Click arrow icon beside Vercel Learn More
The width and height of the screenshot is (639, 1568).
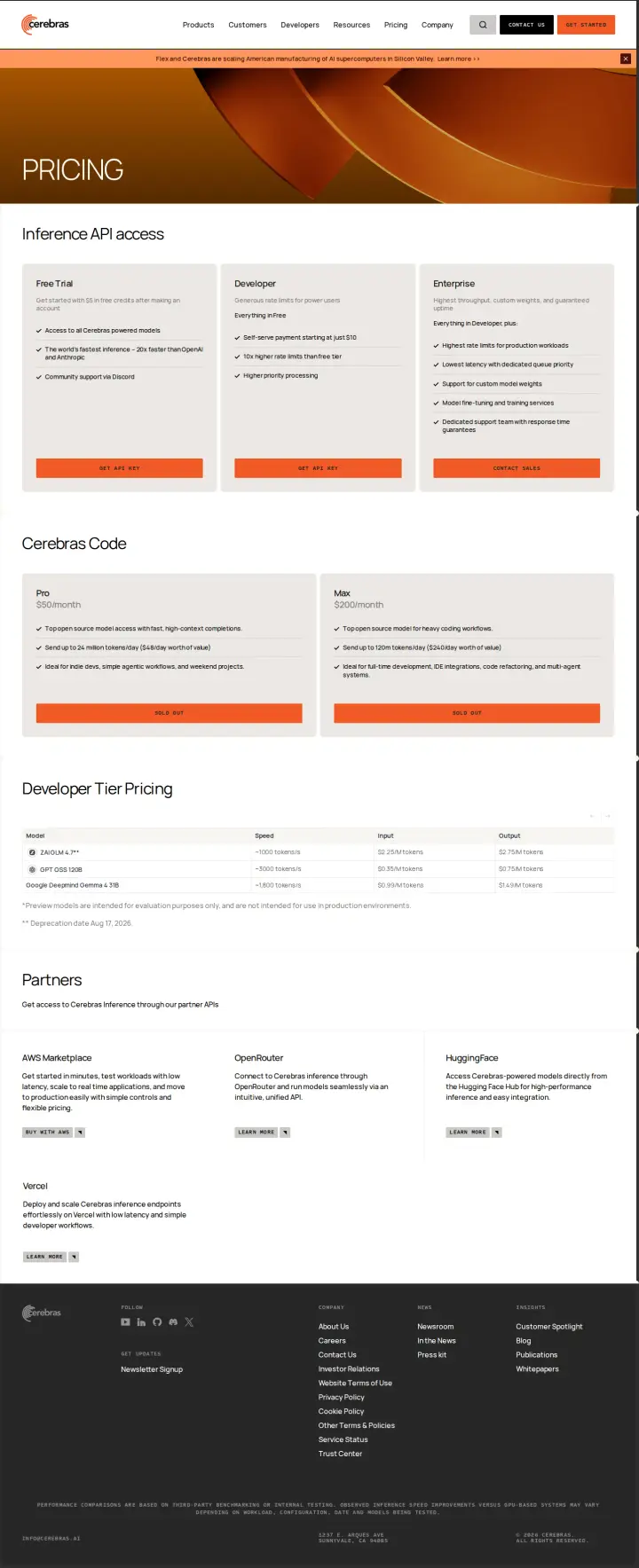tap(74, 1257)
